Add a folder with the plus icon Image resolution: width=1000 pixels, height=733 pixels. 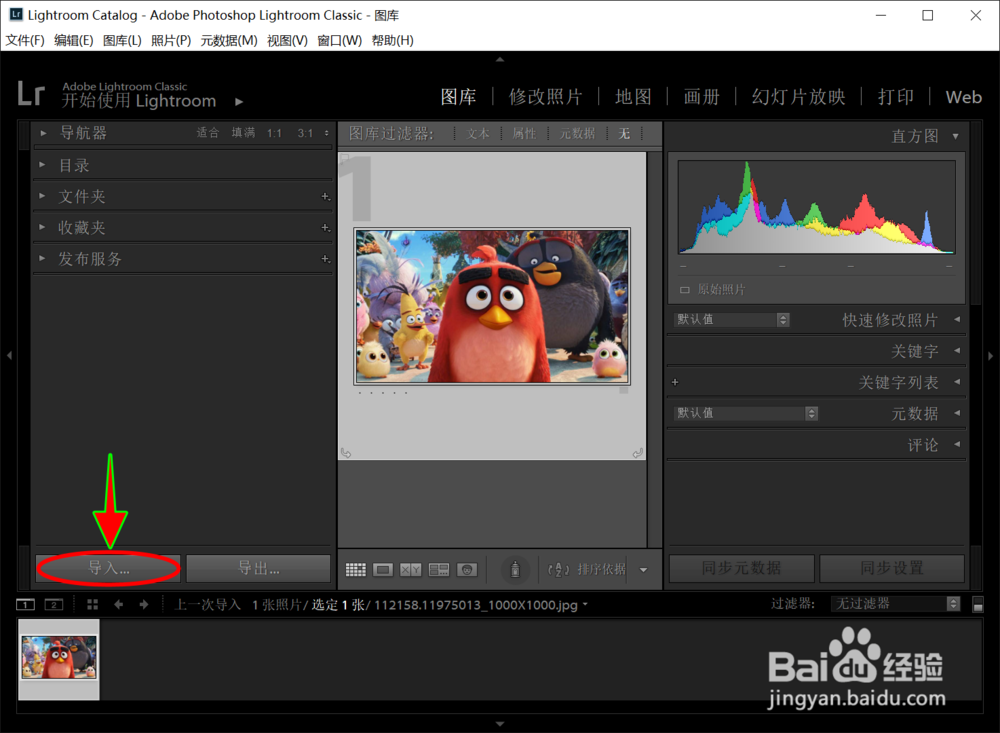[x=325, y=196]
